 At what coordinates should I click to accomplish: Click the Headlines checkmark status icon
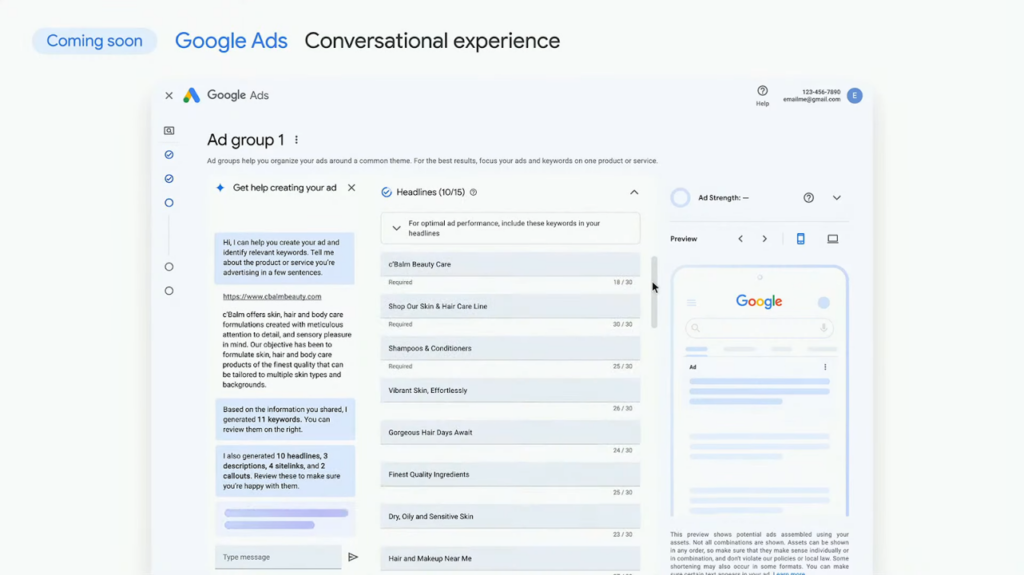pos(387,192)
